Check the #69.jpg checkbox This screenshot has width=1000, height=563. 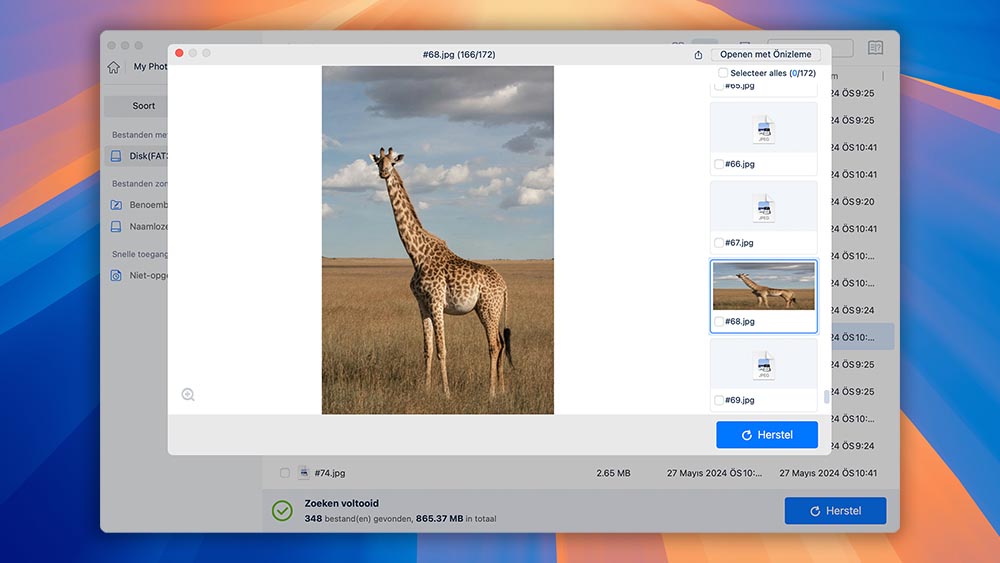[x=719, y=400]
